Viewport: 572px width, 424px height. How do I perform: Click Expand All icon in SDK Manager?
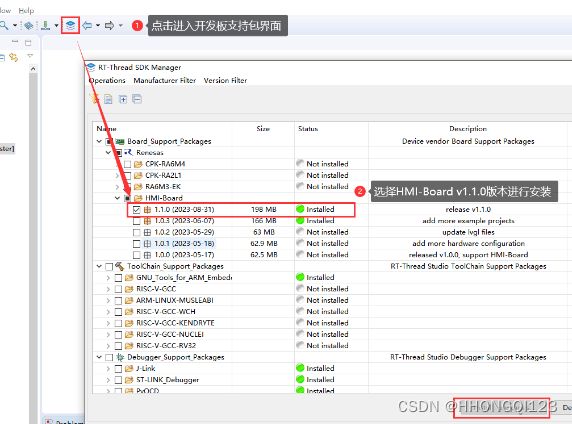click(123, 99)
